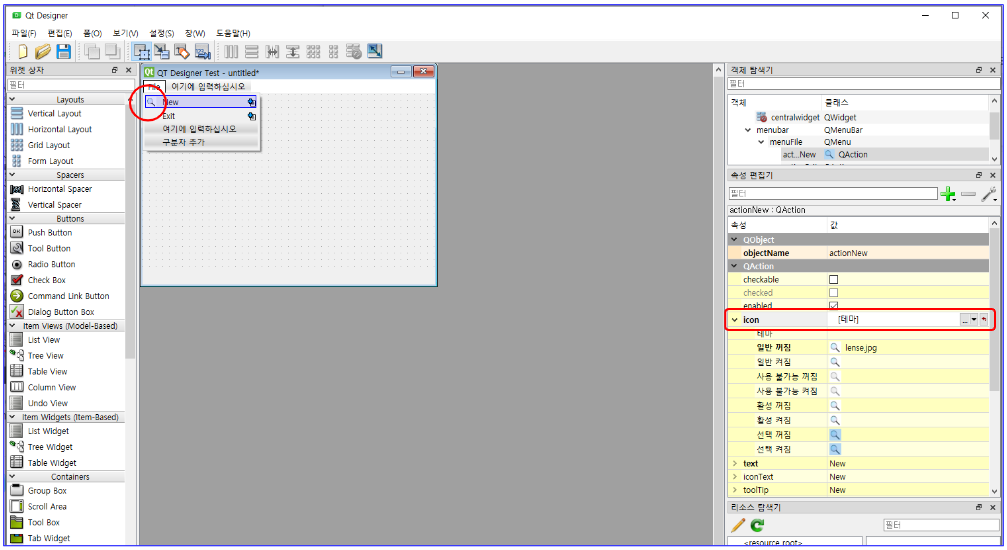Apply Horizontal Splitter layout icon
Screen dimensions: 1007x550
(272, 51)
